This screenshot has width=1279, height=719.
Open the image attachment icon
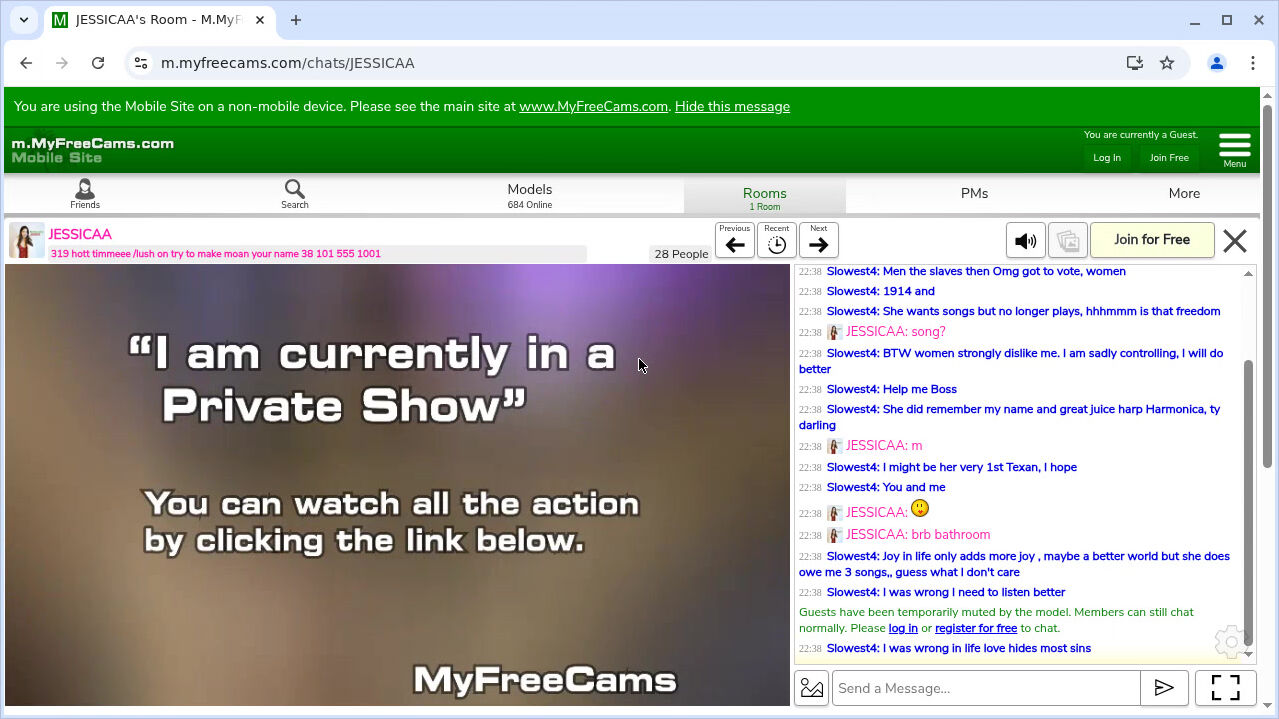coord(812,688)
